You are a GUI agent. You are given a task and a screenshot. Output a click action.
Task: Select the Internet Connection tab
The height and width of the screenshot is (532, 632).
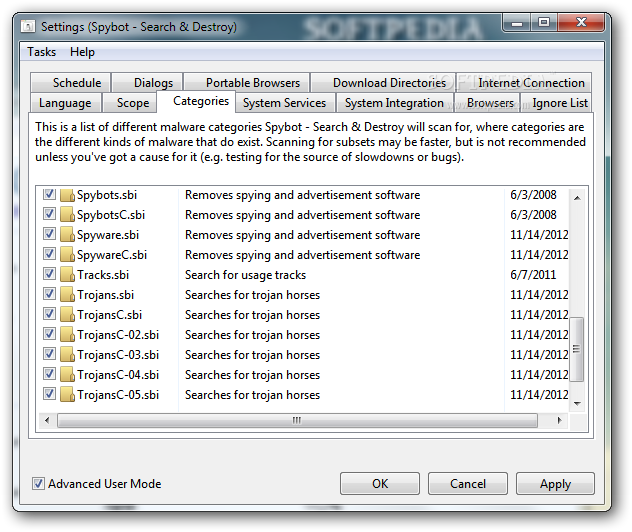(x=524, y=83)
